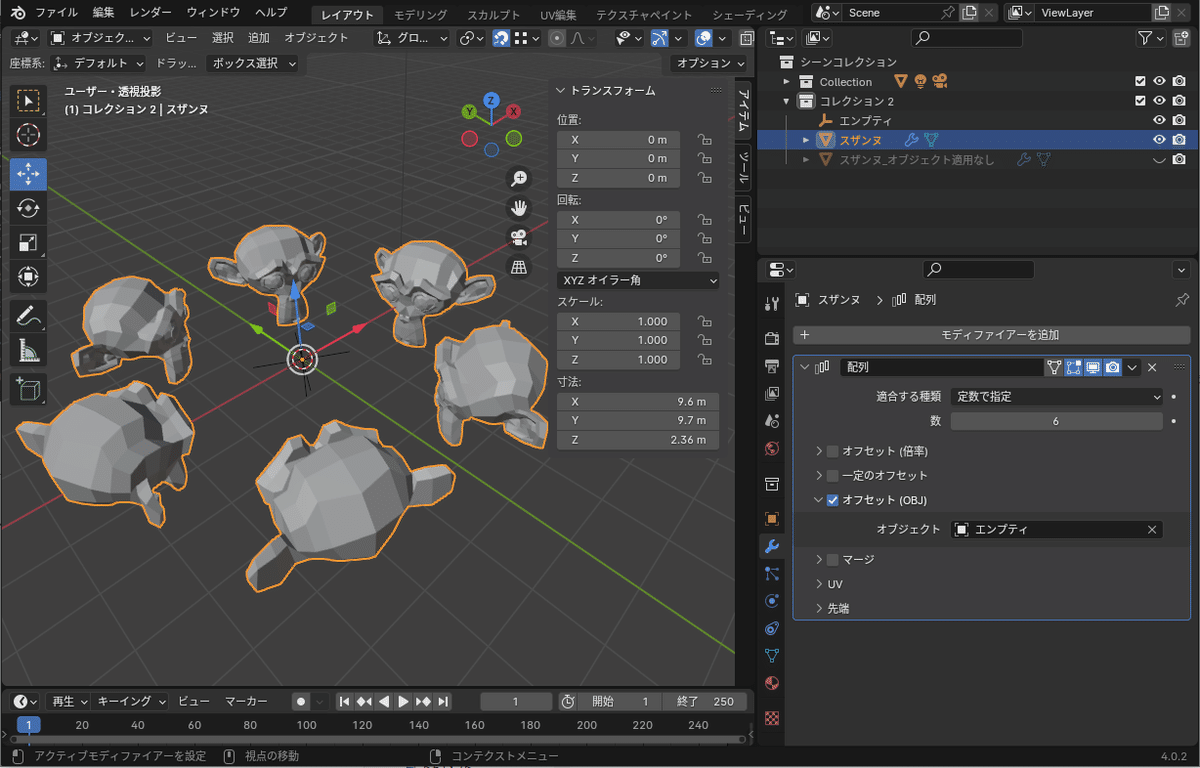Select the Box Select tool in toolbar
This screenshot has width=1200, height=768.
[x=28, y=101]
